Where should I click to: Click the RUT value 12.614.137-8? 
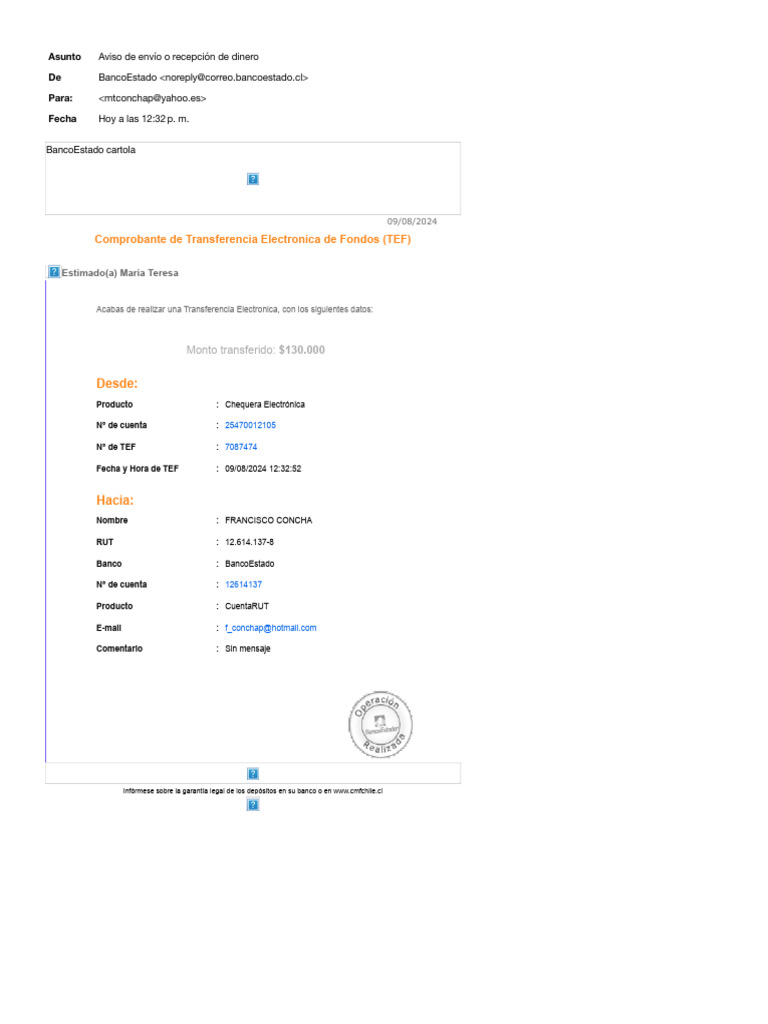coord(249,542)
